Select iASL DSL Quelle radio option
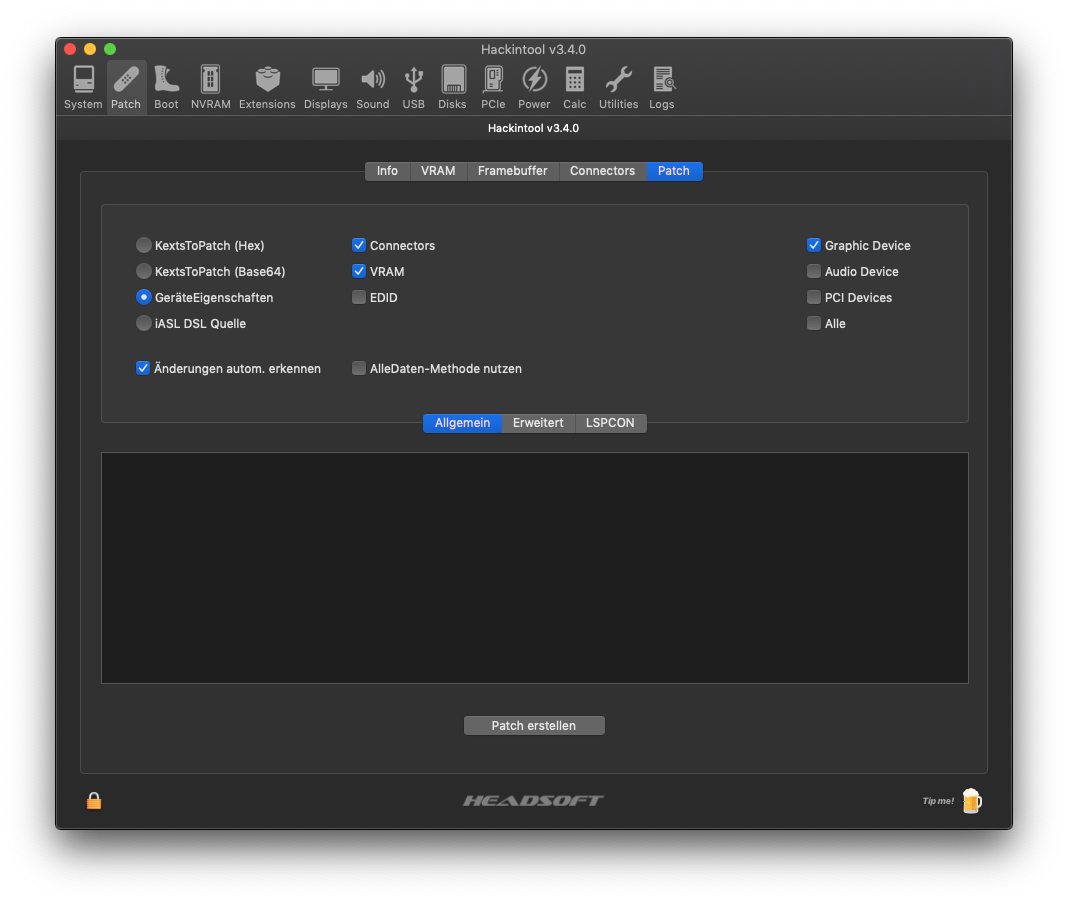 [x=144, y=323]
